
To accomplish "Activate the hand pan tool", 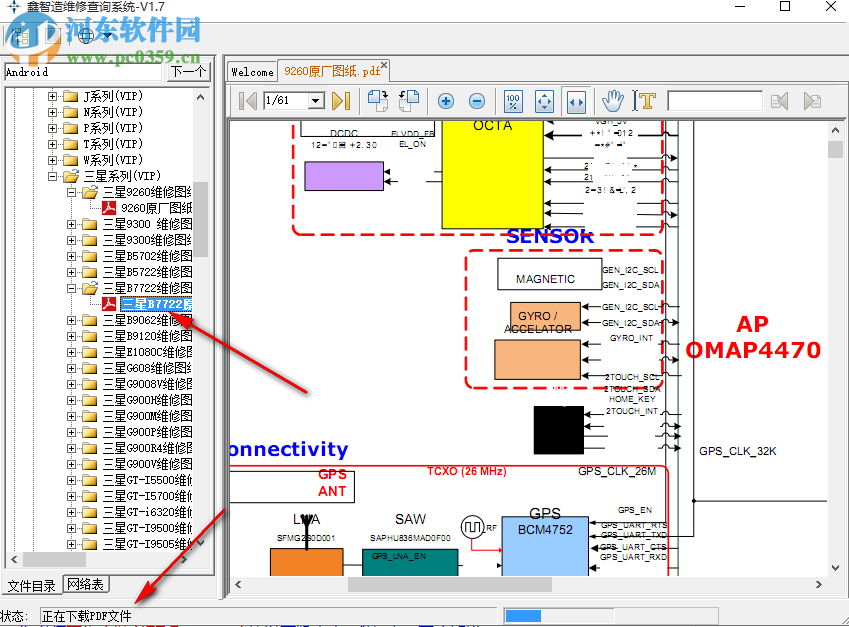I will tap(613, 101).
